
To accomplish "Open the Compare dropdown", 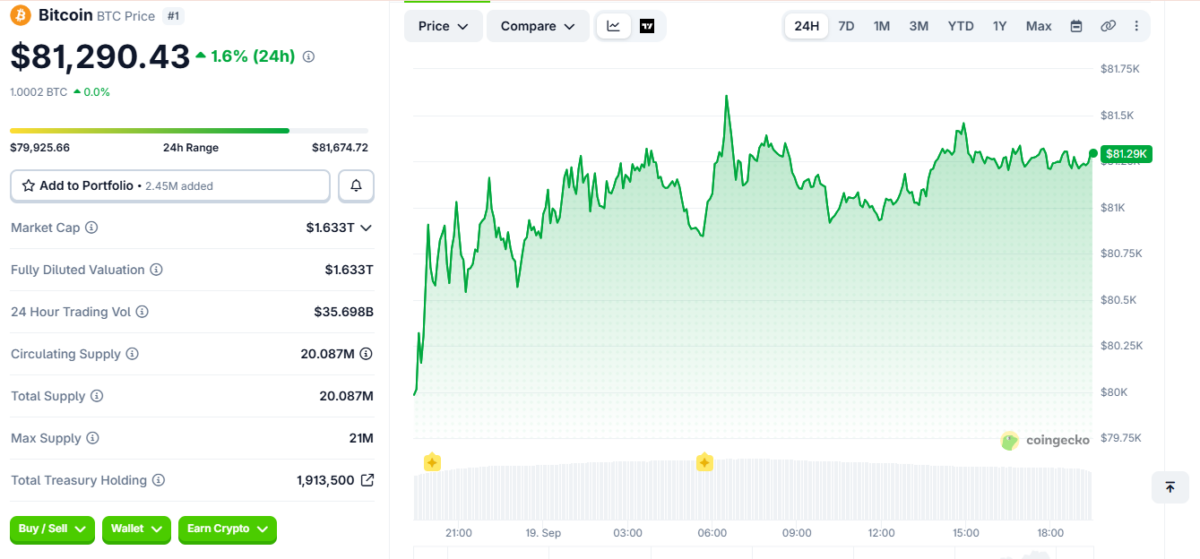I will point(538,26).
